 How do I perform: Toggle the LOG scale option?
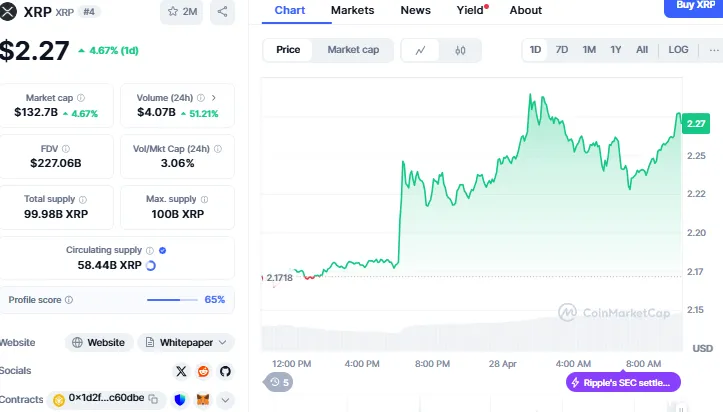click(x=678, y=50)
